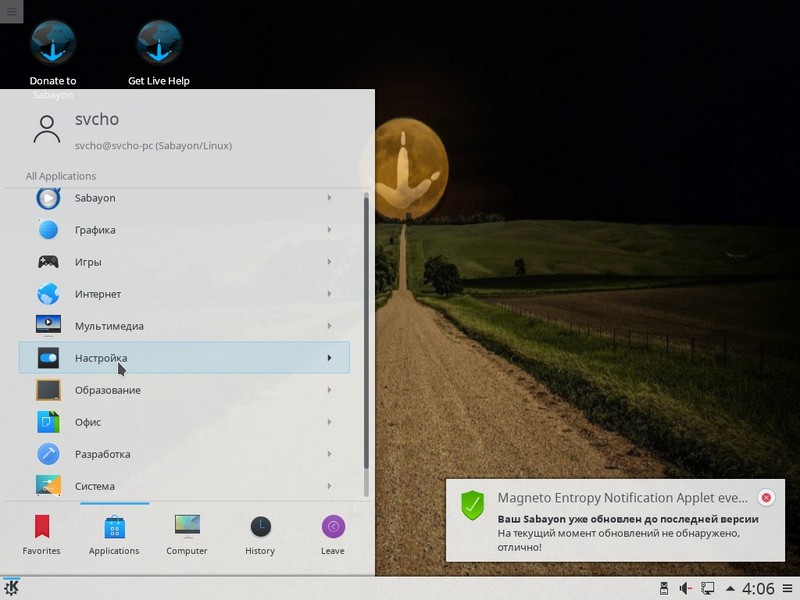Open the network connections tray icon

708,589
